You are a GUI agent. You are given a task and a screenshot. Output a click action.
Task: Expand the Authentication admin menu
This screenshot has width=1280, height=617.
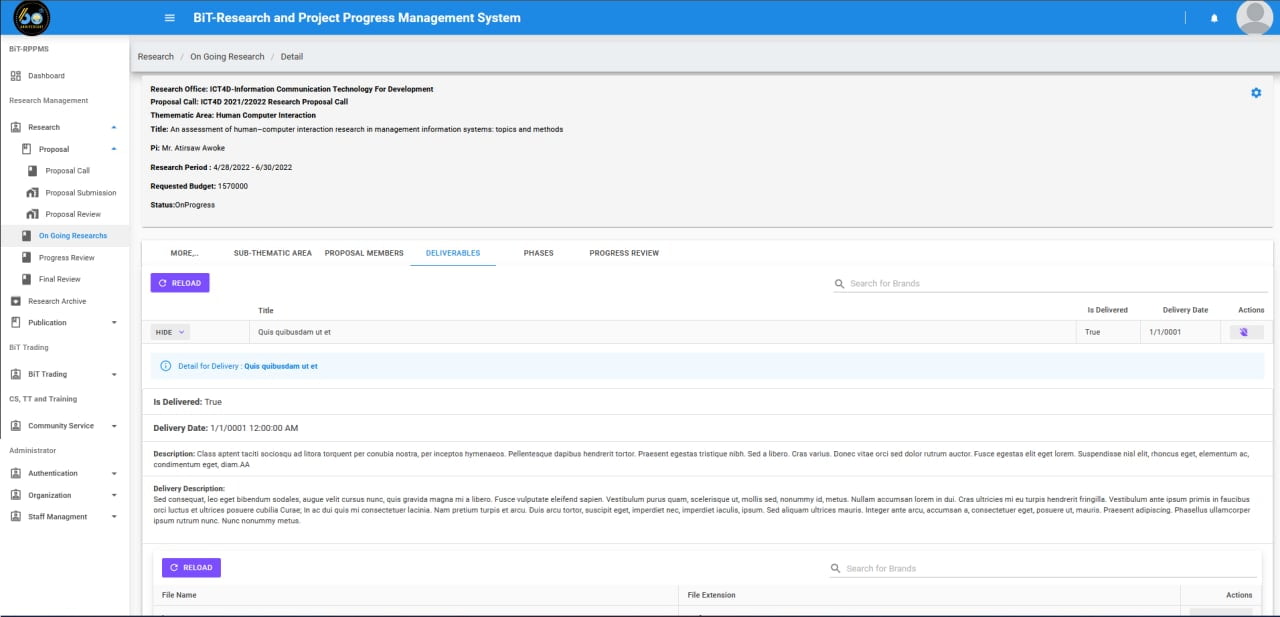(x=113, y=474)
